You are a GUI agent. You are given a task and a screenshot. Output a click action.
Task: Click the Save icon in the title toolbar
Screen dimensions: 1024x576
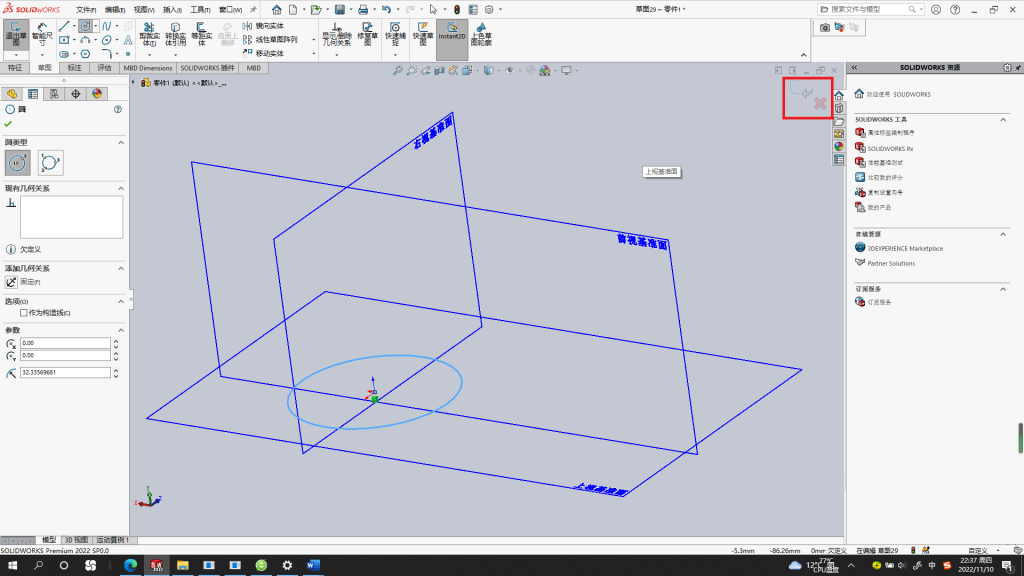(340, 10)
